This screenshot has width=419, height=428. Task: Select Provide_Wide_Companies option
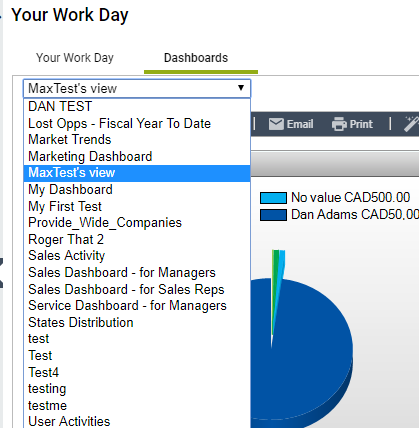click(137, 223)
